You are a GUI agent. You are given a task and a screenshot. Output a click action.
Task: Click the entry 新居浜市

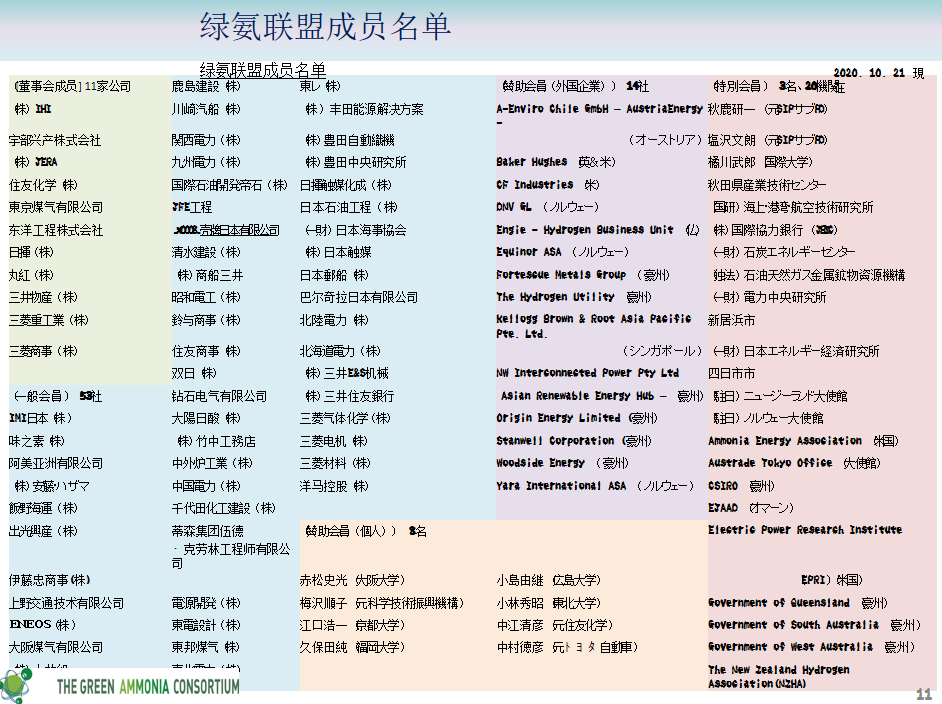pos(731,320)
